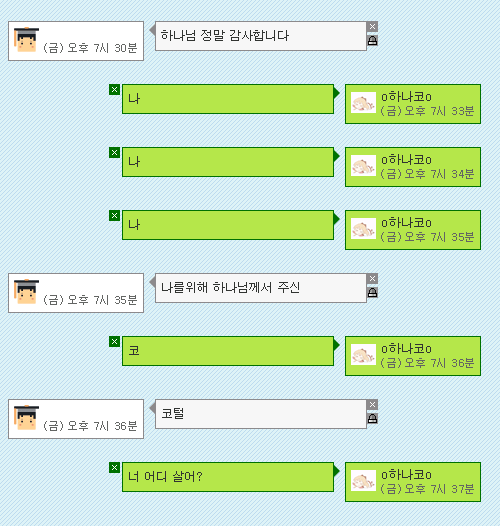Click the lock icon on the '코털' message
The image size is (500, 526).
point(372,418)
